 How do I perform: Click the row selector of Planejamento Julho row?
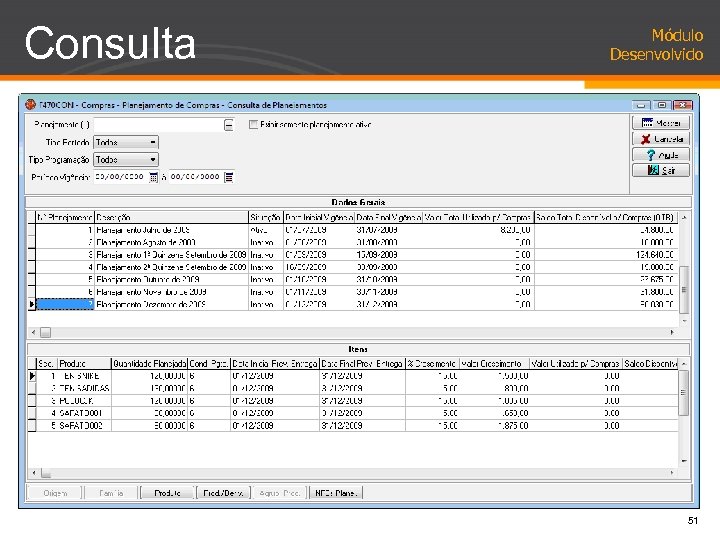pyautogui.click(x=31, y=230)
